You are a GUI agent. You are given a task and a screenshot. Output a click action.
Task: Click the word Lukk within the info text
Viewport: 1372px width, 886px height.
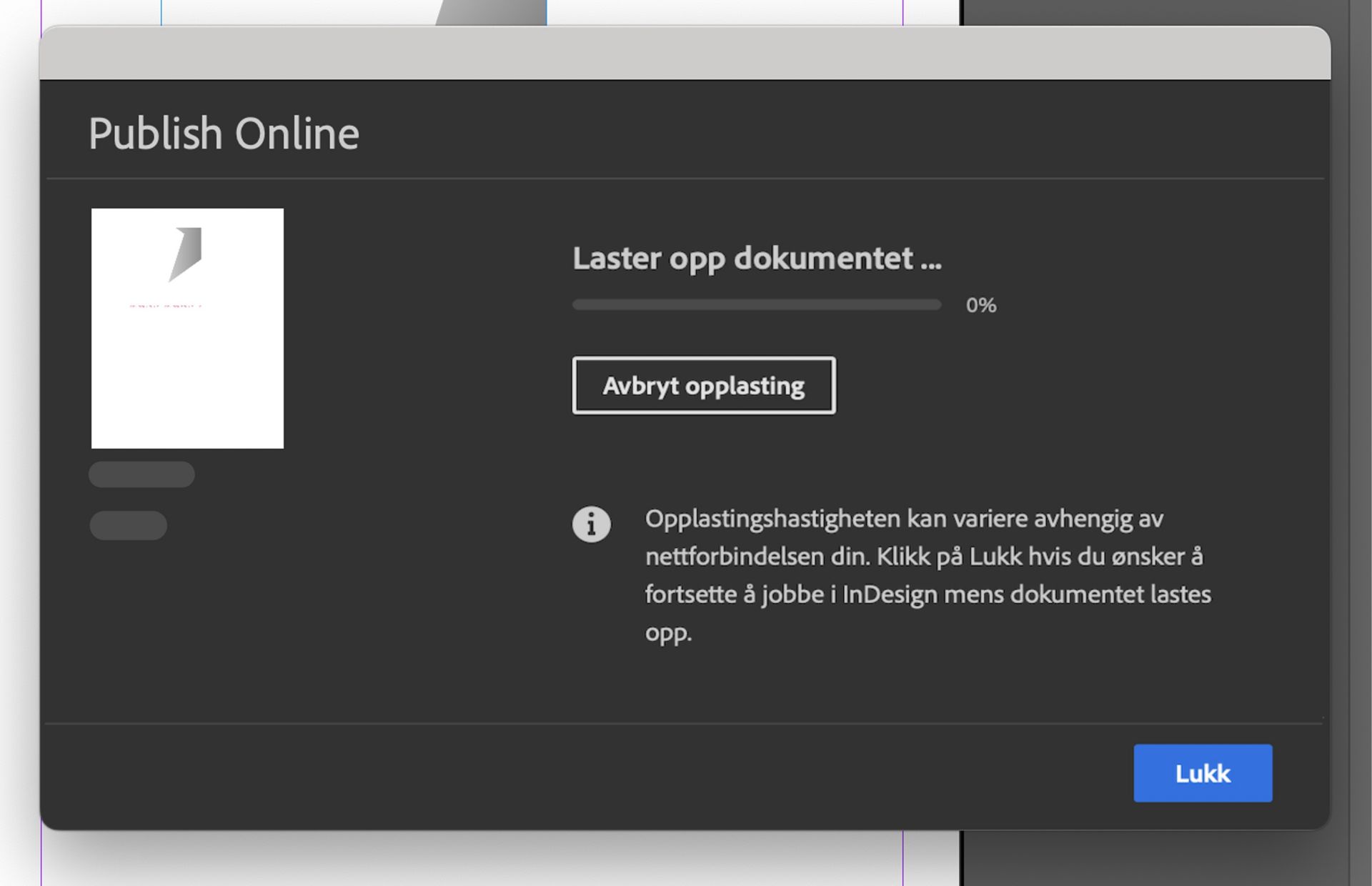point(997,556)
